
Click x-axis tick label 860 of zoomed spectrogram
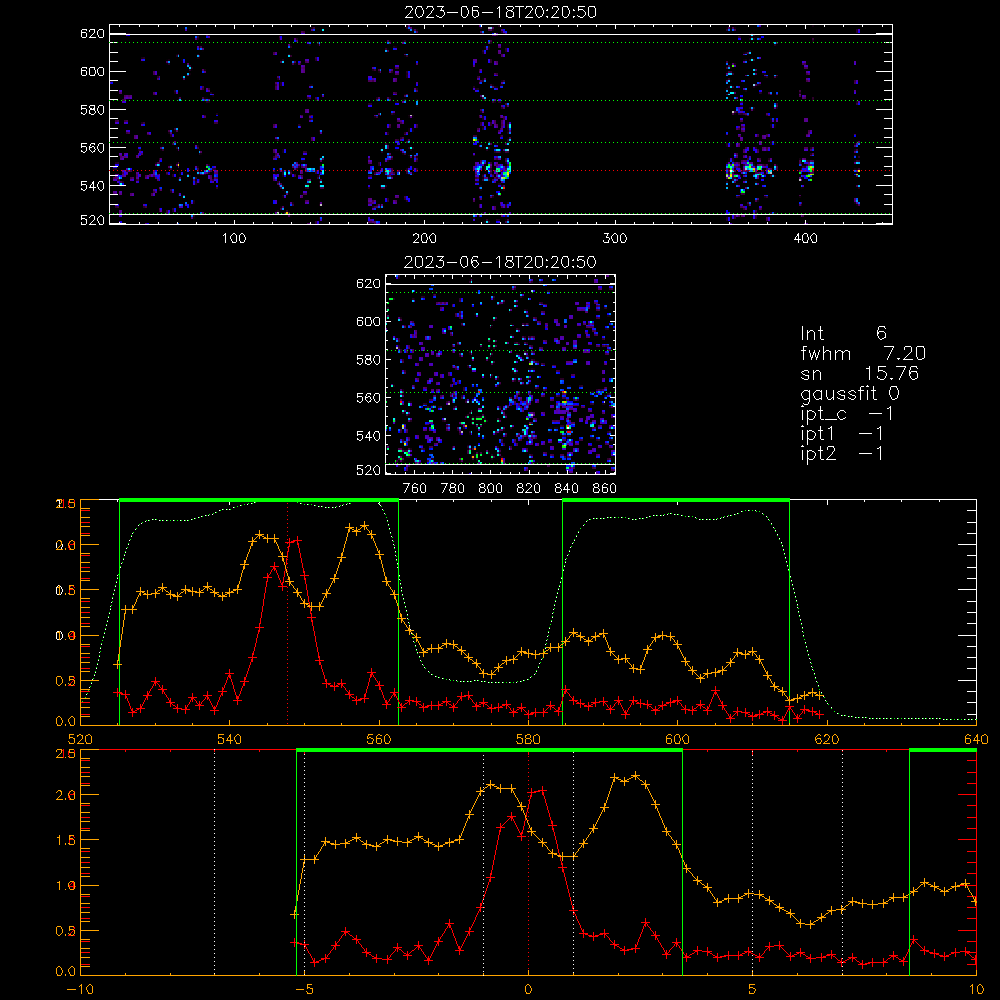[x=604, y=489]
